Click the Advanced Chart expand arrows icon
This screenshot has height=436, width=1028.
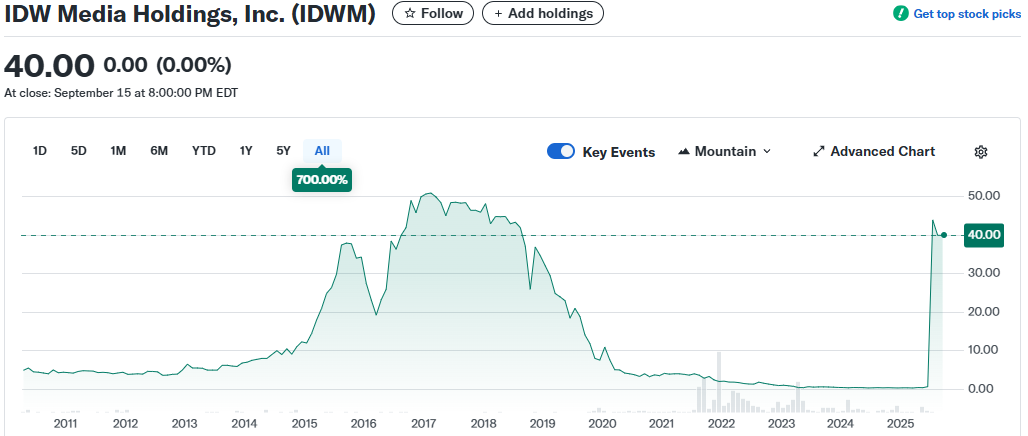point(818,151)
